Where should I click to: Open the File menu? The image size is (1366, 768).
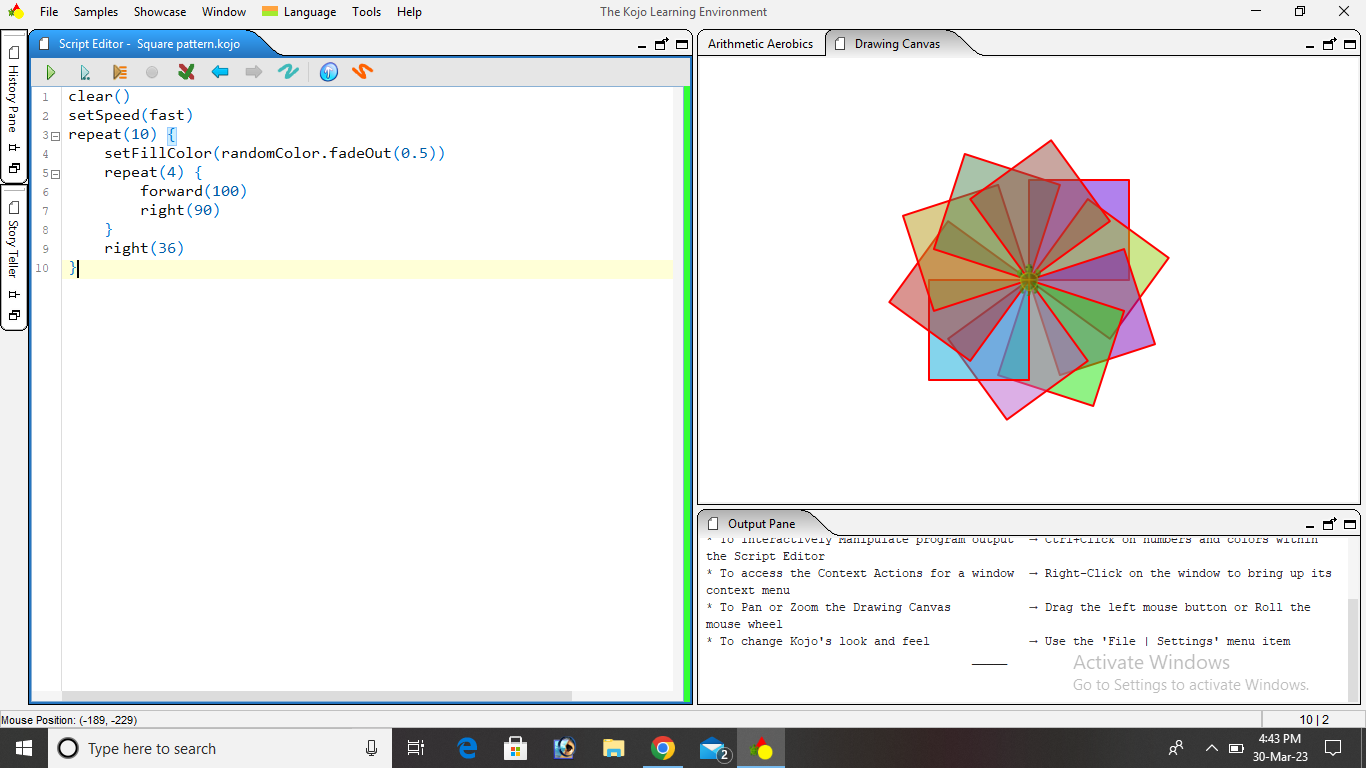pos(49,12)
